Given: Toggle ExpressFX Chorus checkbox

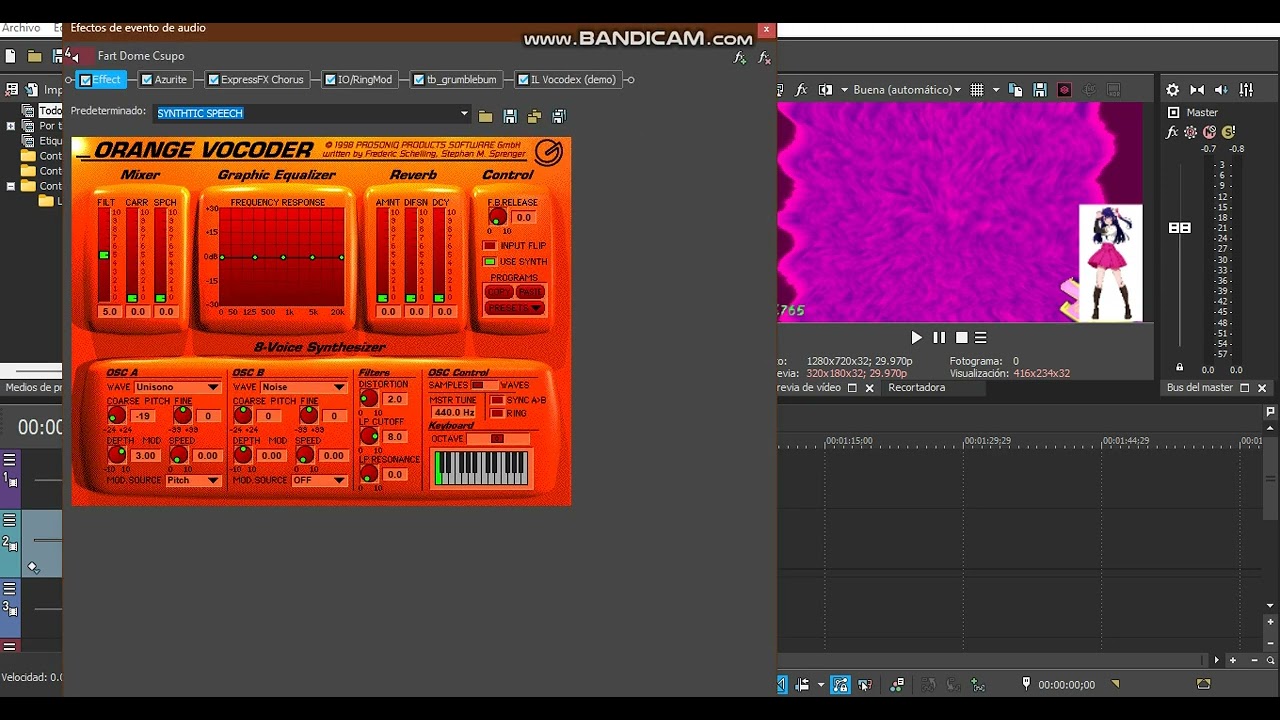Looking at the screenshot, I should (x=213, y=80).
